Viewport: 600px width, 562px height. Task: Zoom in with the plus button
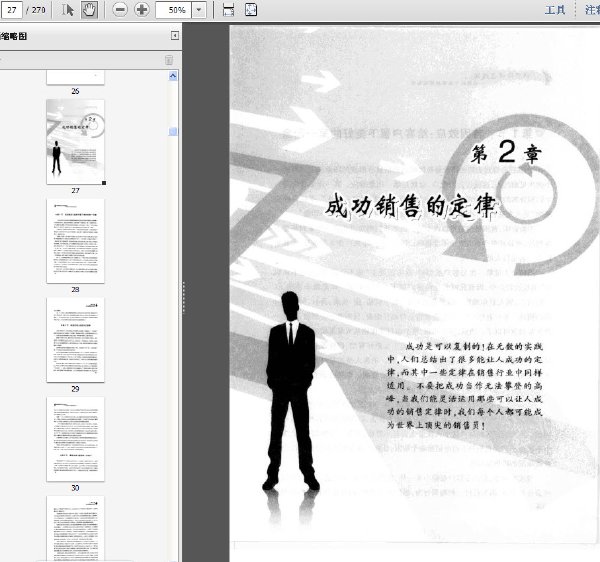tap(142, 10)
